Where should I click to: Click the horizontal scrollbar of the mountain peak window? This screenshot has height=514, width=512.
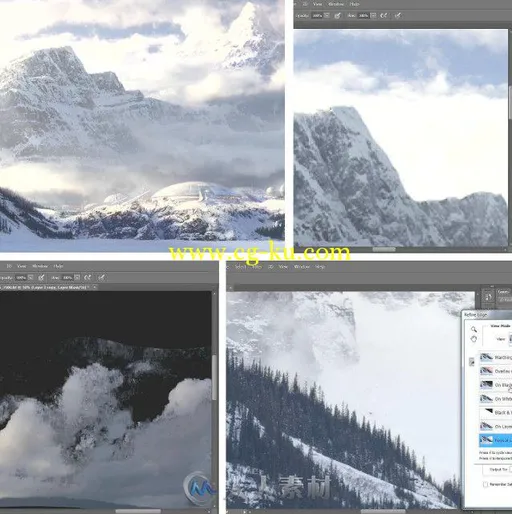(384, 249)
